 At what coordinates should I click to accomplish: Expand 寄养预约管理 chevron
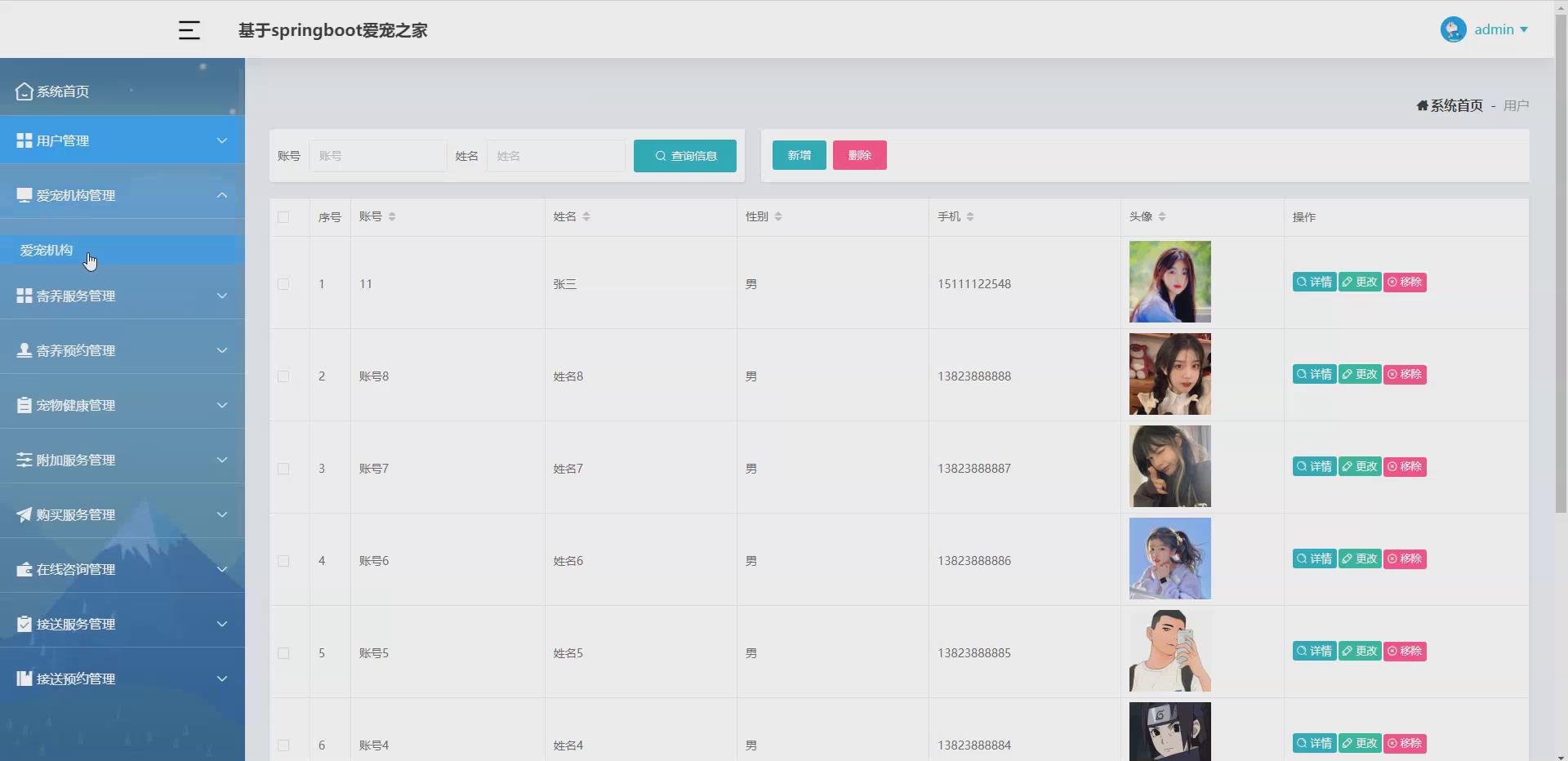click(x=222, y=350)
